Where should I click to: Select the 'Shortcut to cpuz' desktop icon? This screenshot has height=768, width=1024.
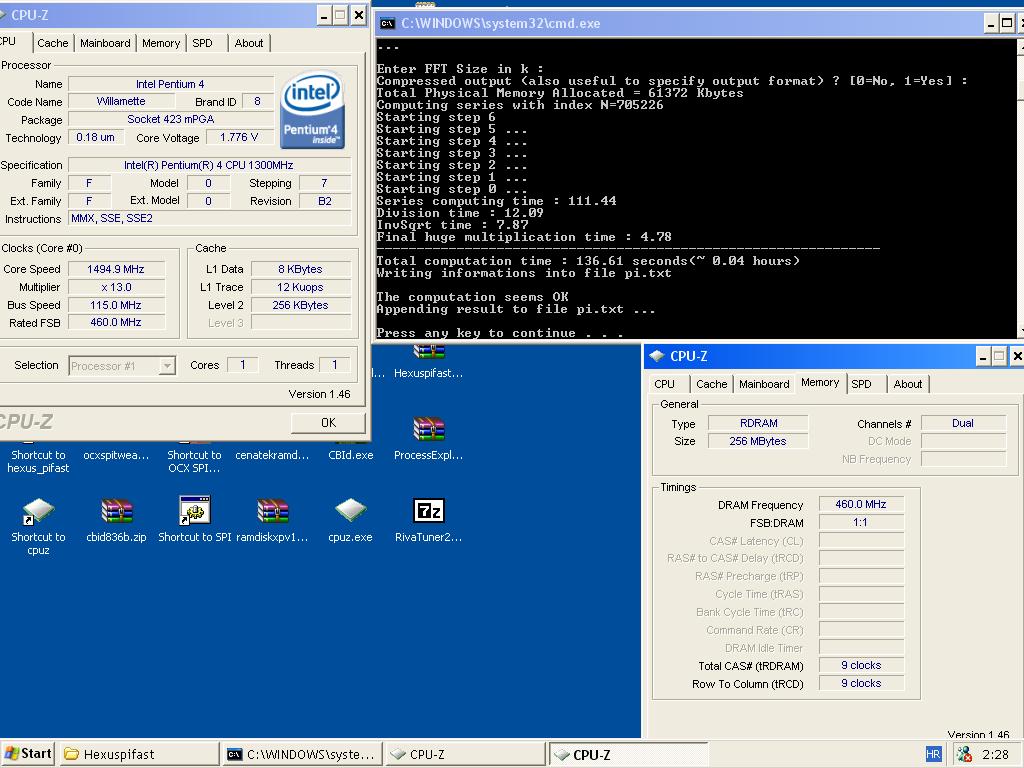pos(39,511)
